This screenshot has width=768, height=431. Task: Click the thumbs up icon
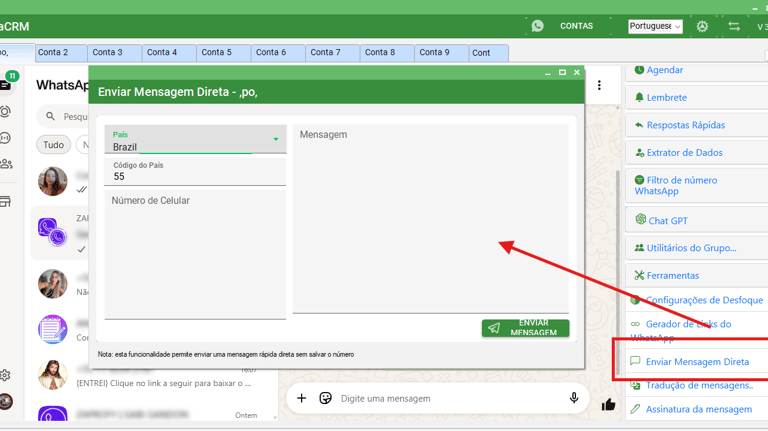coord(608,405)
